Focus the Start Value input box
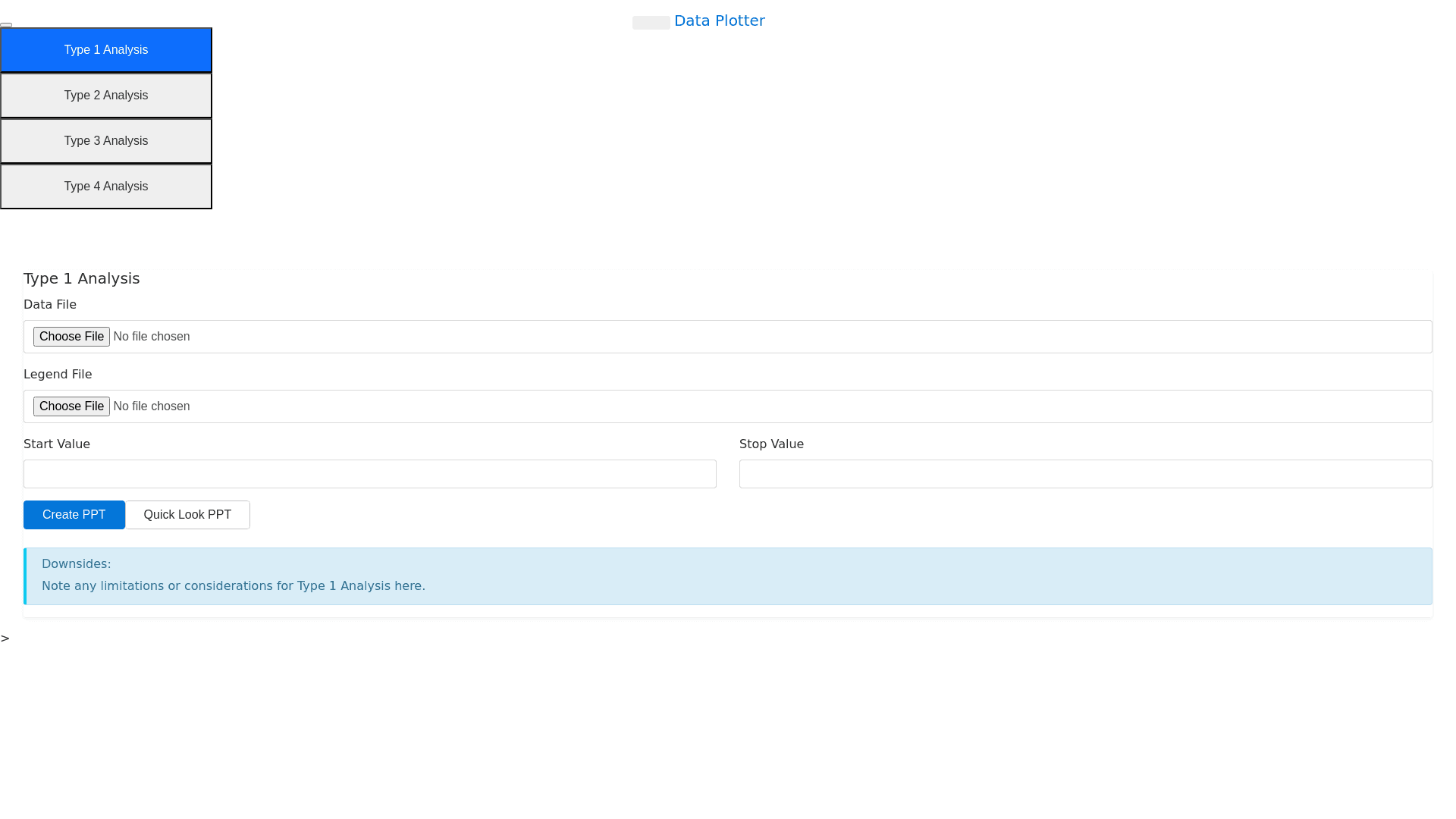This screenshot has width=1456, height=819. click(369, 474)
